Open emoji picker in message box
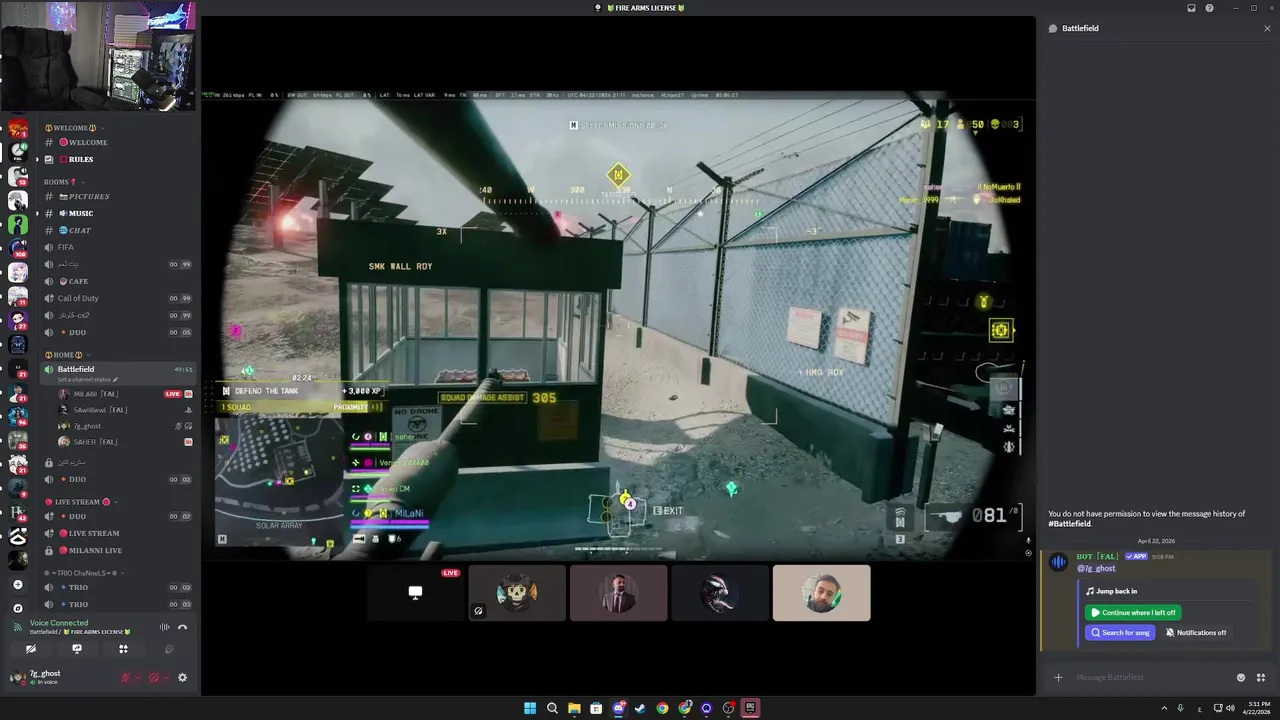 click(1241, 677)
